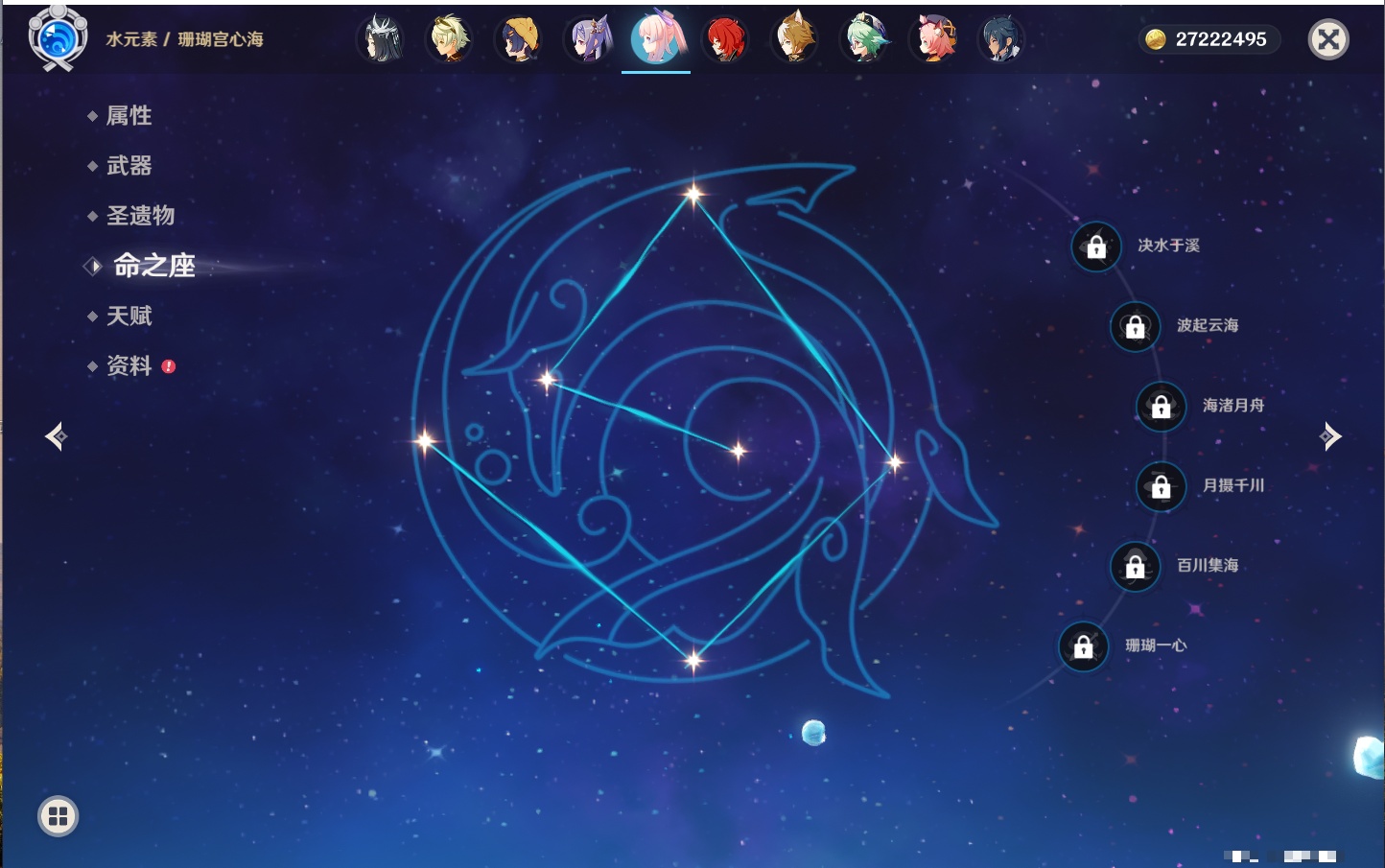Image resolution: width=1385 pixels, height=868 pixels.
Task: Select pink-haired Diona portrait with cat ears
Action: tap(932, 40)
